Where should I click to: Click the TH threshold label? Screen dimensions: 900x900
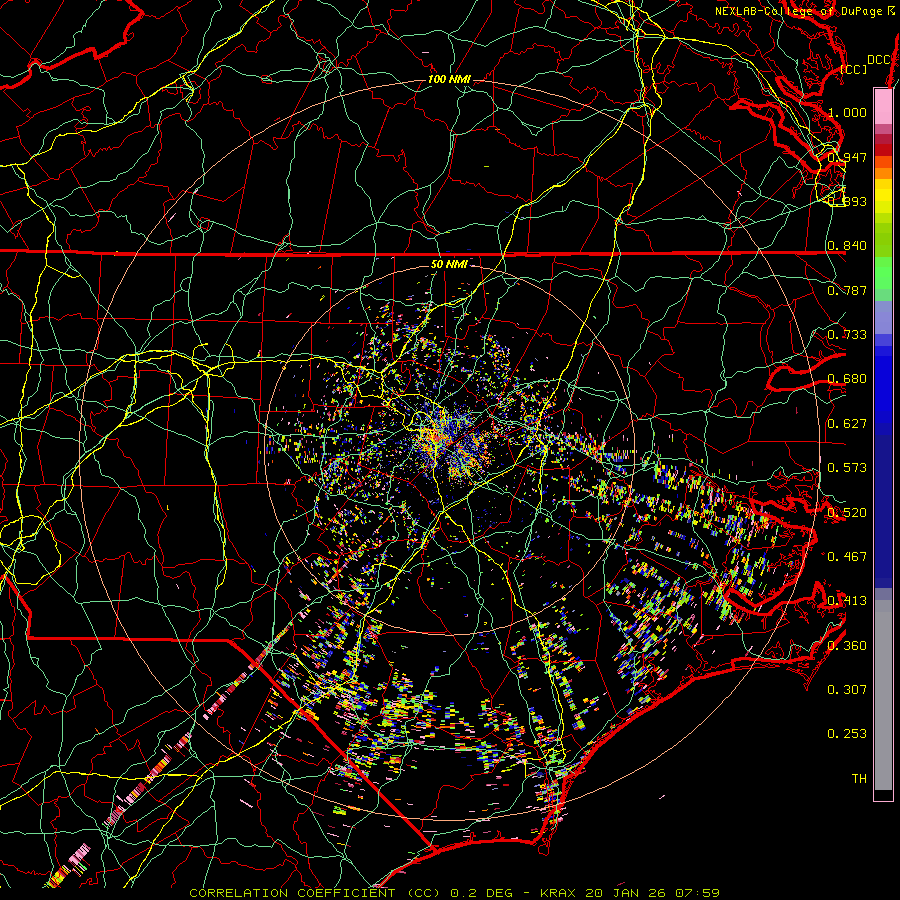point(859,778)
